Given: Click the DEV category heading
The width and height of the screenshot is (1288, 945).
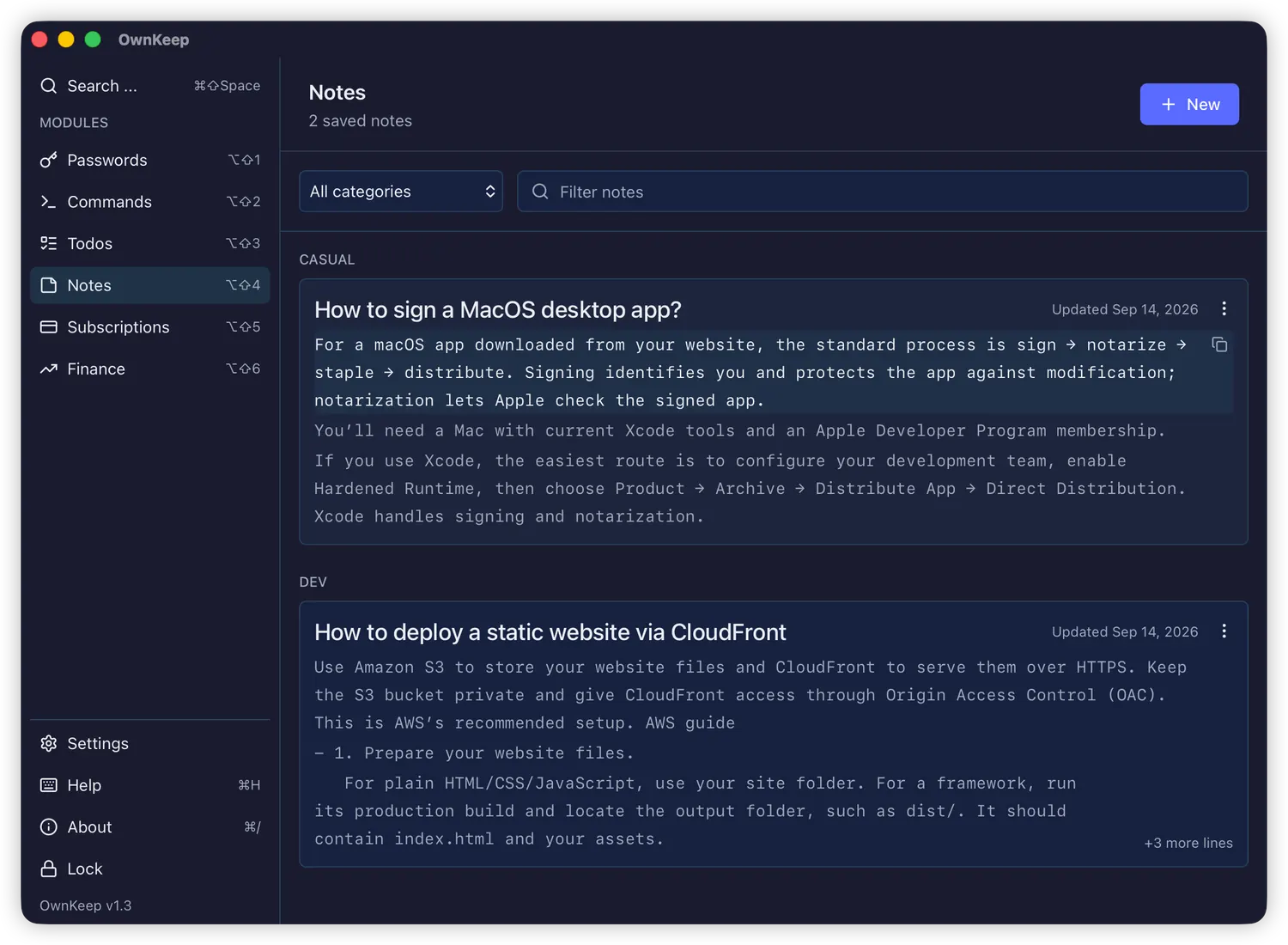Looking at the screenshot, I should pos(313,582).
